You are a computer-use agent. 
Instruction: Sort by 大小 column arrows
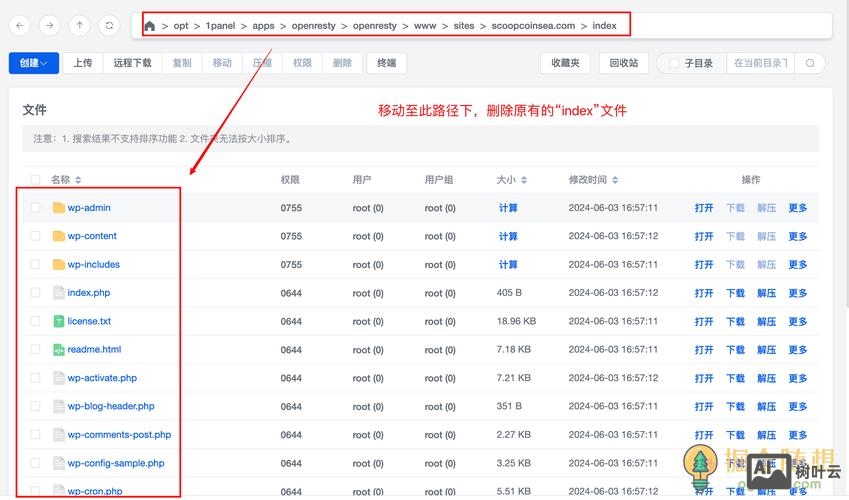[x=524, y=180]
